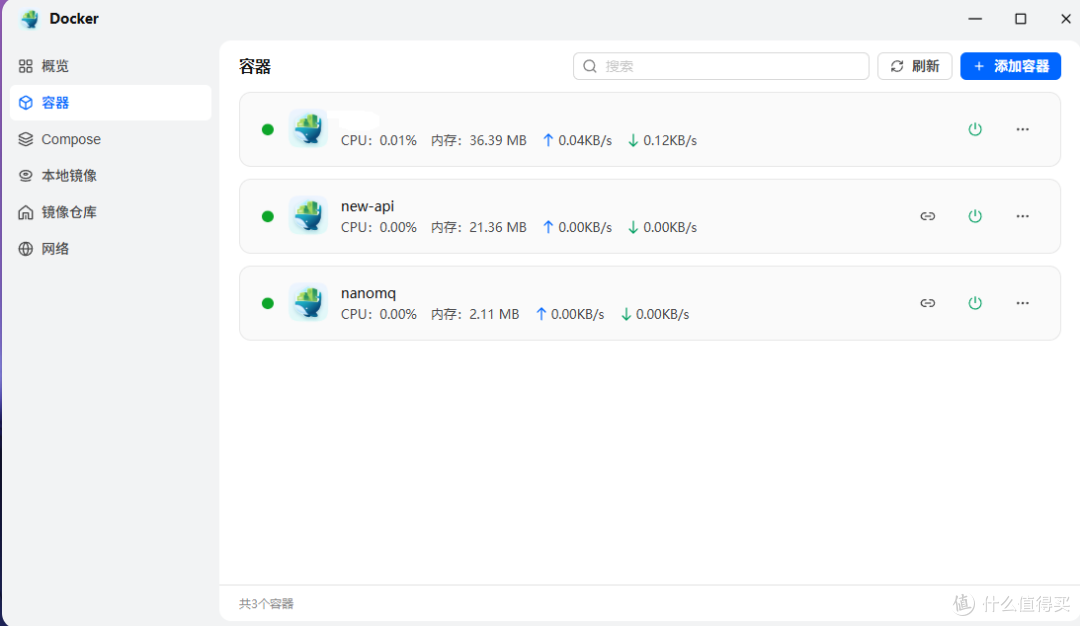
Task: Open the 网络 network page
Action: tap(110, 249)
